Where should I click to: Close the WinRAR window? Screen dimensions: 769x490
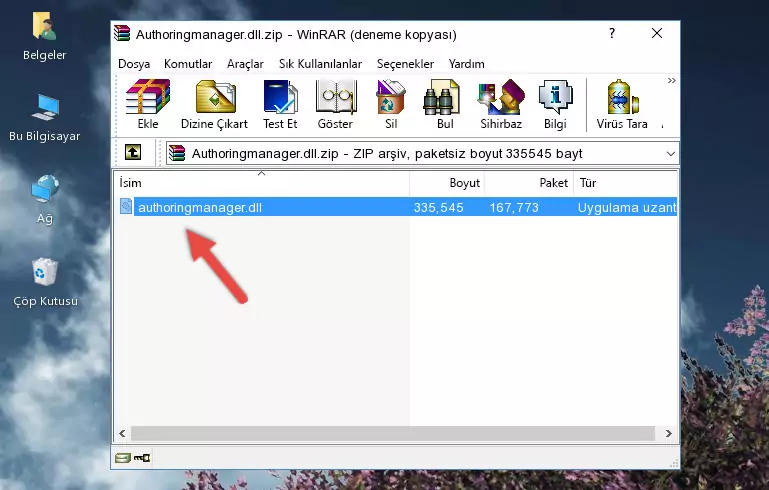click(x=657, y=33)
